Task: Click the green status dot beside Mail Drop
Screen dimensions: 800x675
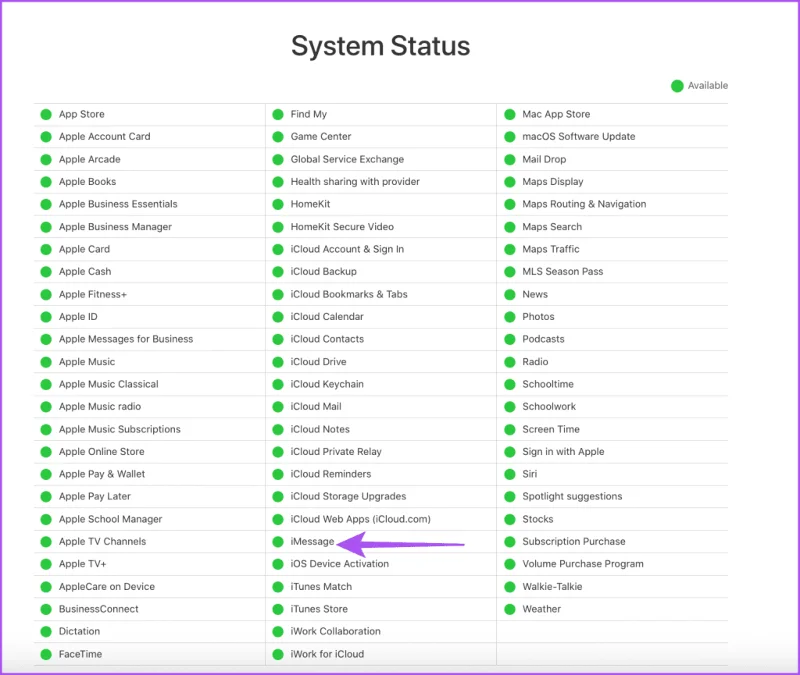Action: coord(509,159)
